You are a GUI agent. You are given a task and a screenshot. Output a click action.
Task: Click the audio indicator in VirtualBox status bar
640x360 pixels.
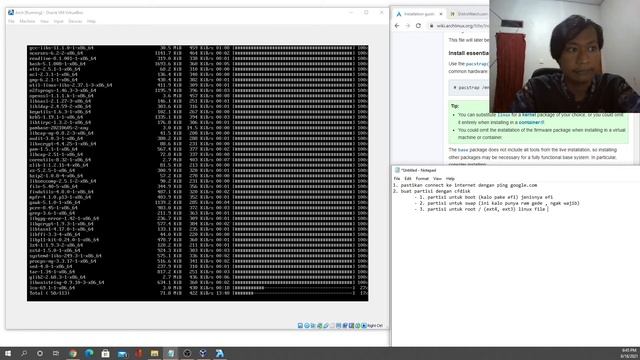point(313,326)
